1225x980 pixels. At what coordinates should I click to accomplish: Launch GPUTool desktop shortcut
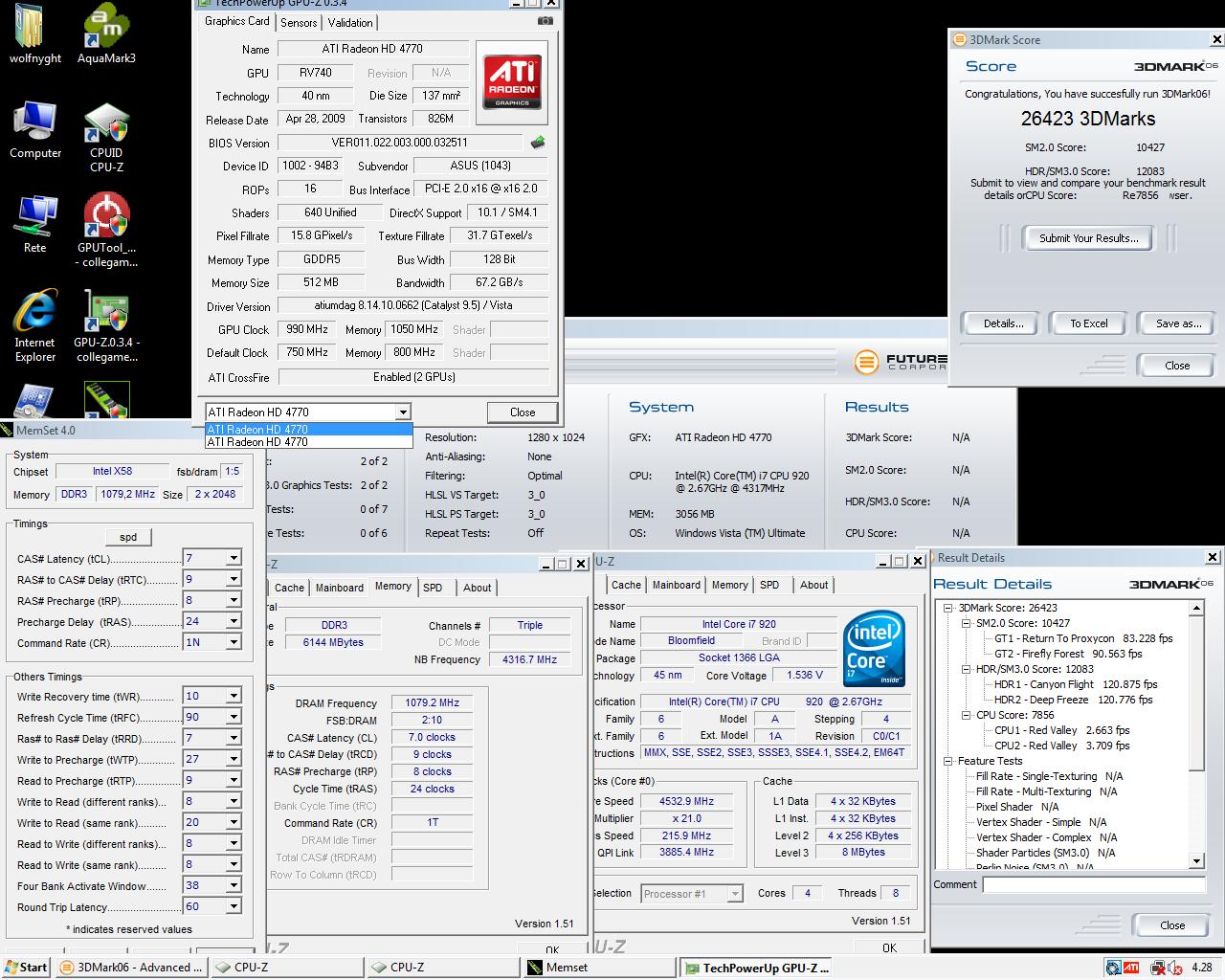pyautogui.click(x=106, y=231)
